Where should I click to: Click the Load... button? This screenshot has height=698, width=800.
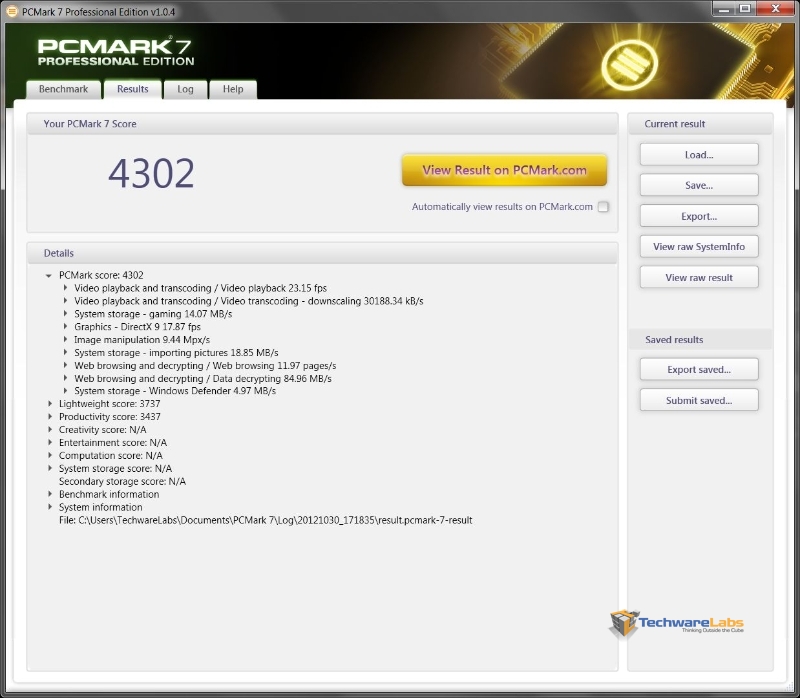coord(699,155)
